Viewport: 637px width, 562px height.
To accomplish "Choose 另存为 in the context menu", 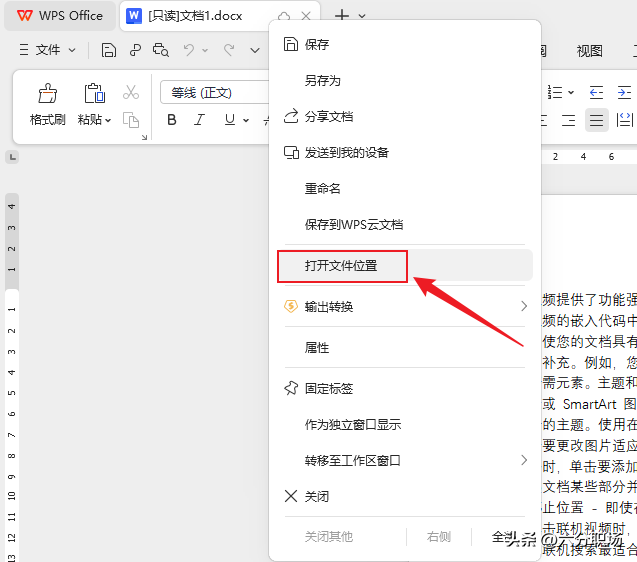I will click(x=405, y=80).
